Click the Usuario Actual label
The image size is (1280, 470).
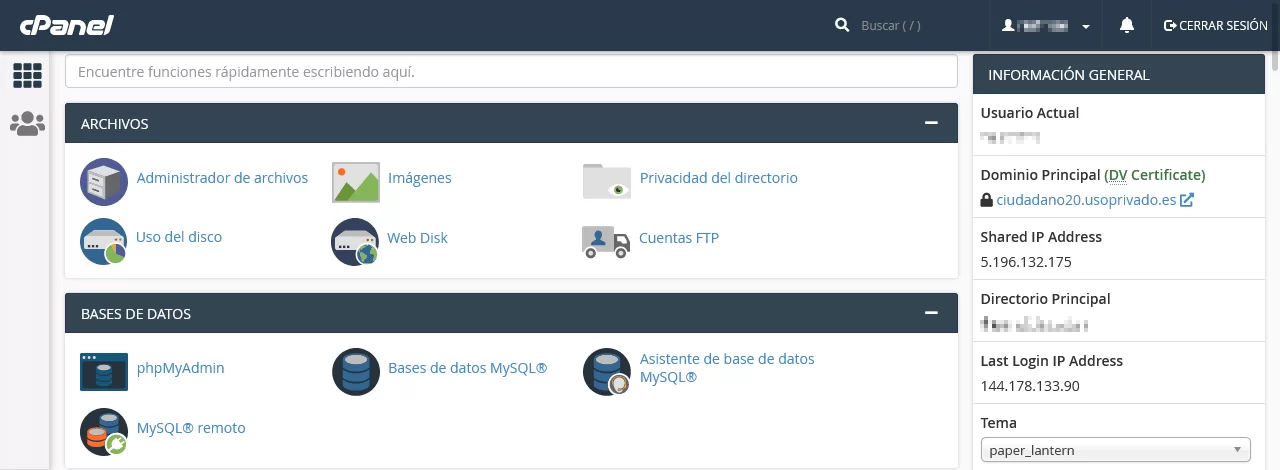tap(1030, 113)
